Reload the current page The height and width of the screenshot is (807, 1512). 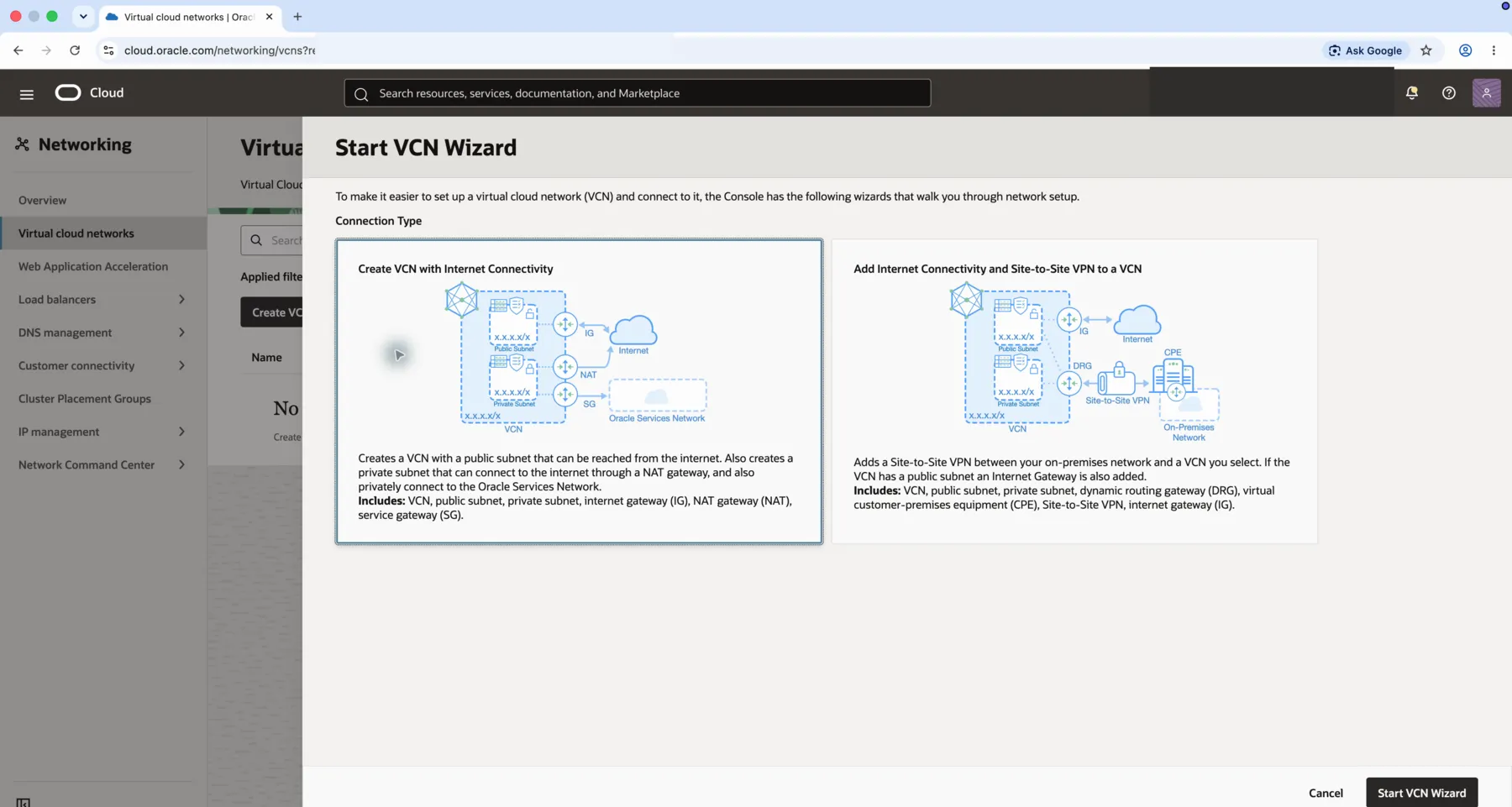click(75, 50)
